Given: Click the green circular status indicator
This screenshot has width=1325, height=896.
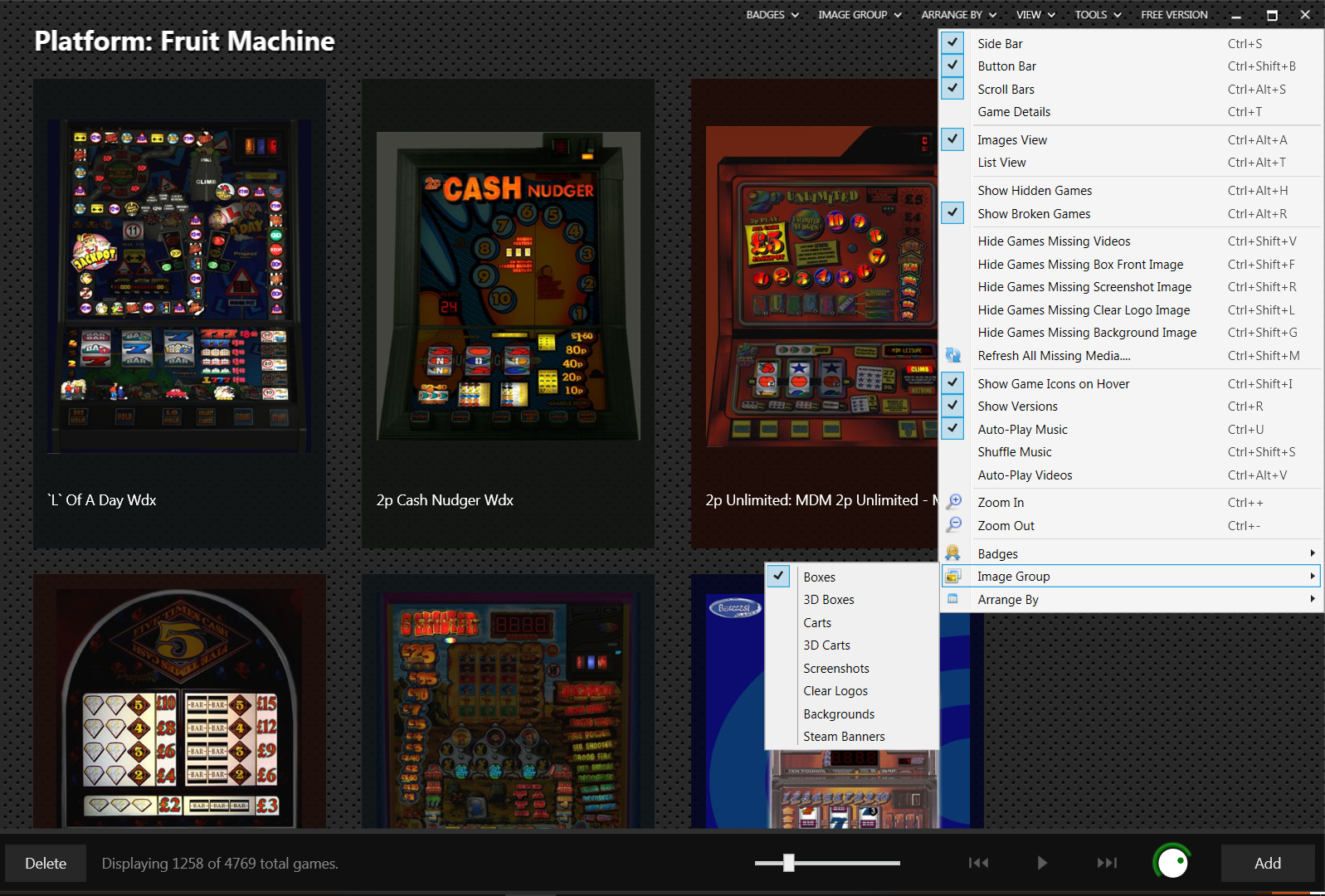Looking at the screenshot, I should click(1172, 863).
